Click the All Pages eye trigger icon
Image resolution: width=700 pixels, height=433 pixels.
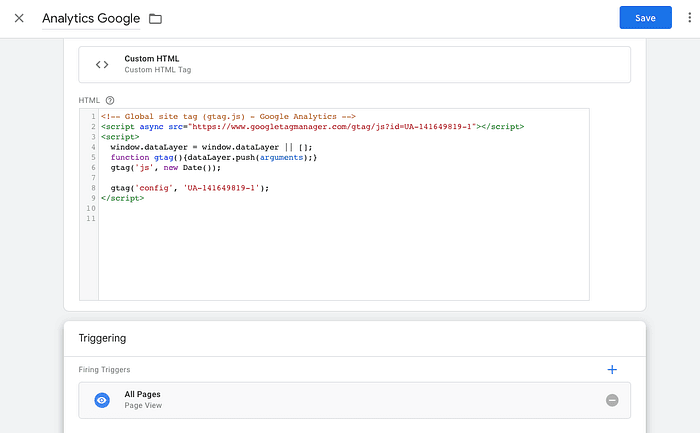point(102,400)
